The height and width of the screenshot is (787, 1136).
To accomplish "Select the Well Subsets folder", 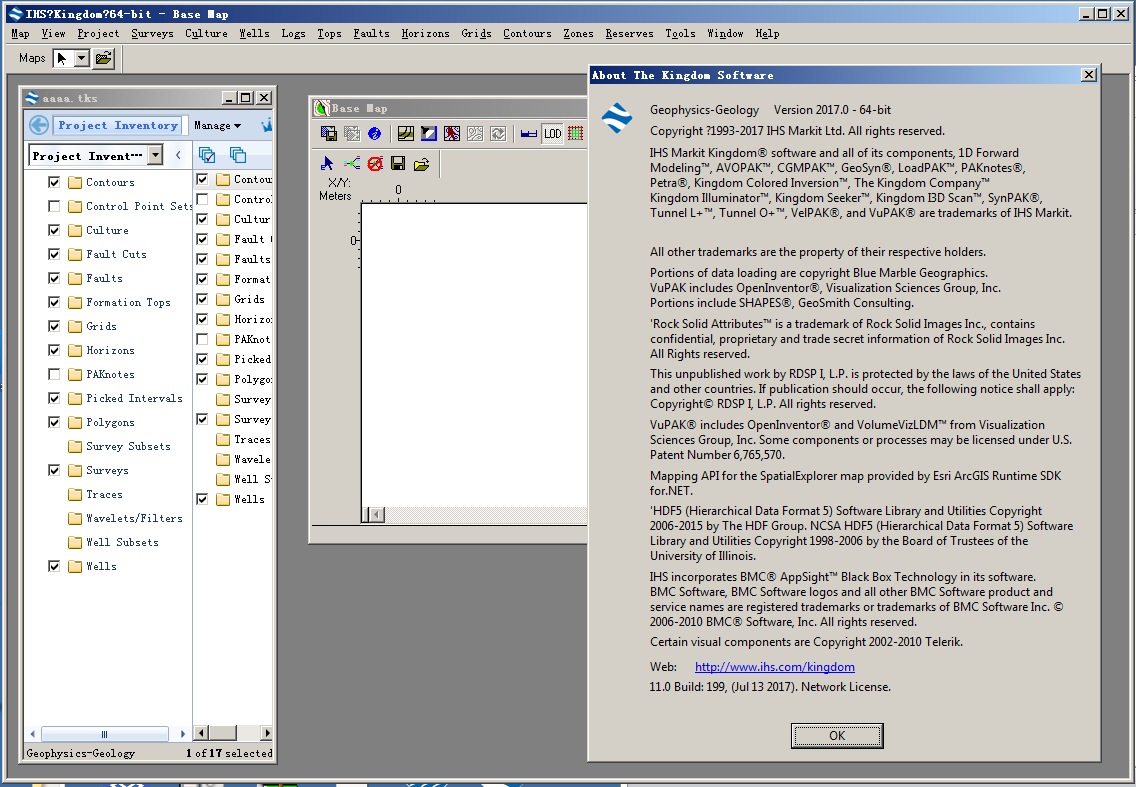I will click(113, 542).
